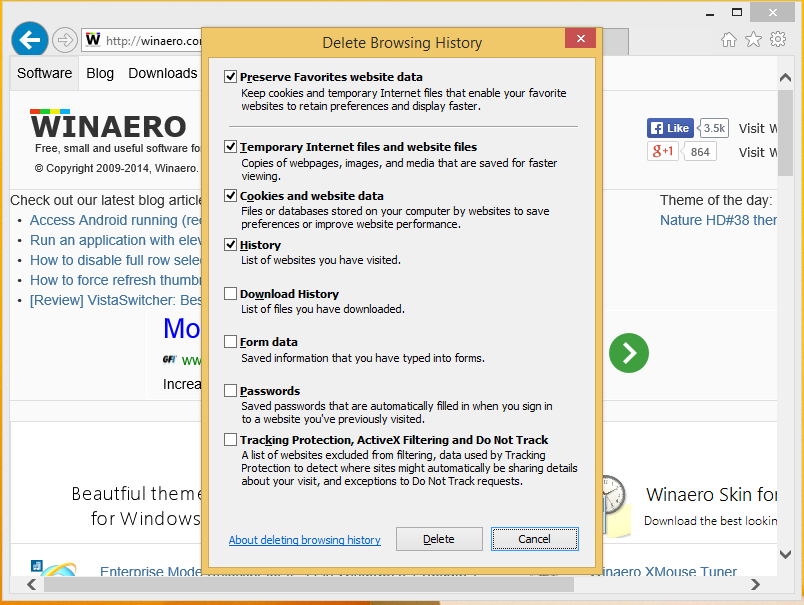Click the Facebook Like button
This screenshot has height=605, width=804.
tap(670, 128)
